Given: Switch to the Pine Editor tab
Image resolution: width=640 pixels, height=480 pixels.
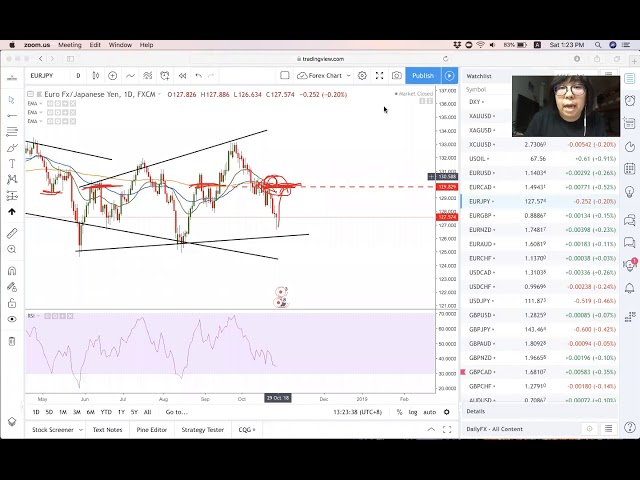Looking at the screenshot, I should [152, 430].
